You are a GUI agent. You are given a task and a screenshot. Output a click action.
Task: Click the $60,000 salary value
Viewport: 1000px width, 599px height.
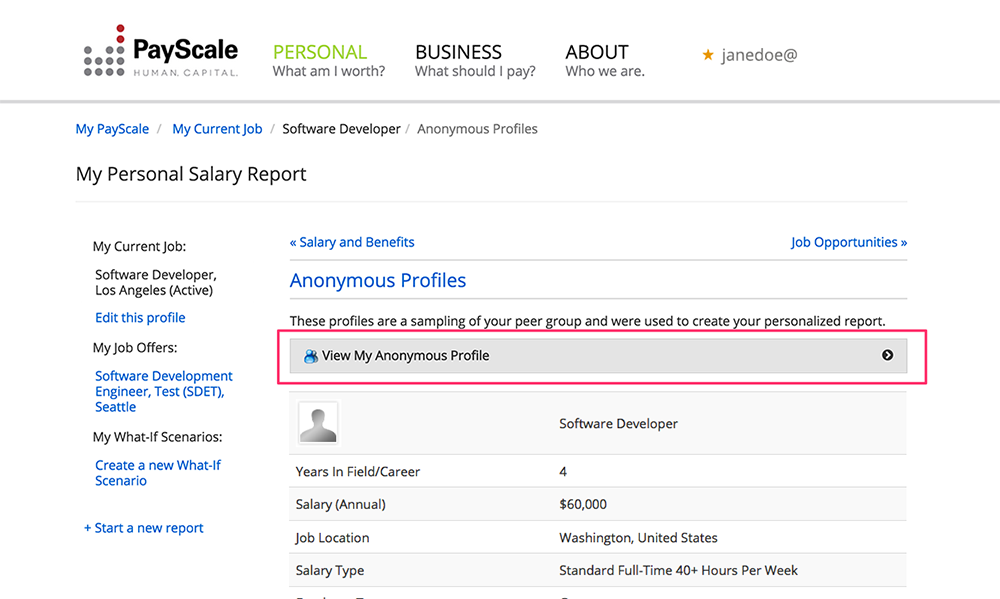(583, 505)
